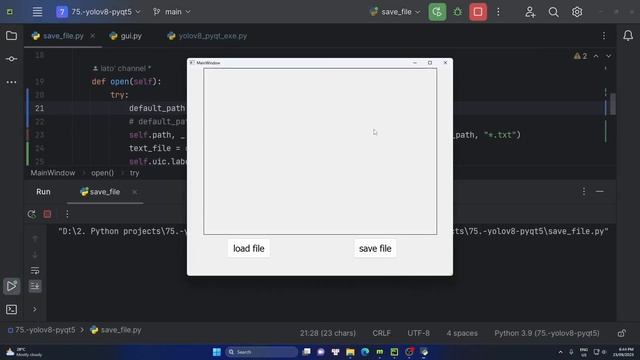
Task: Open the Terminal tool window
Action: coord(11,309)
